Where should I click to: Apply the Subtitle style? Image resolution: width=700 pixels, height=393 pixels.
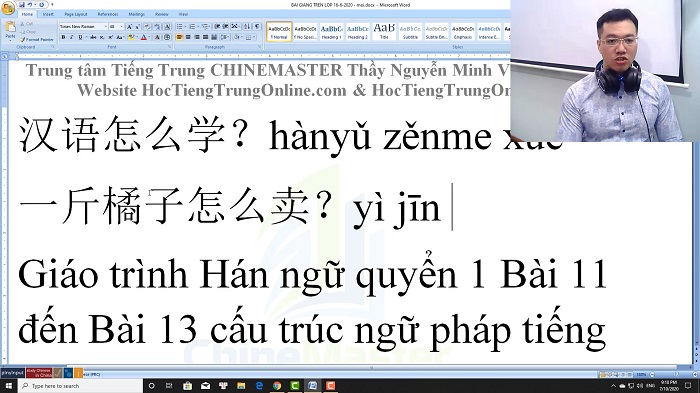(x=410, y=32)
